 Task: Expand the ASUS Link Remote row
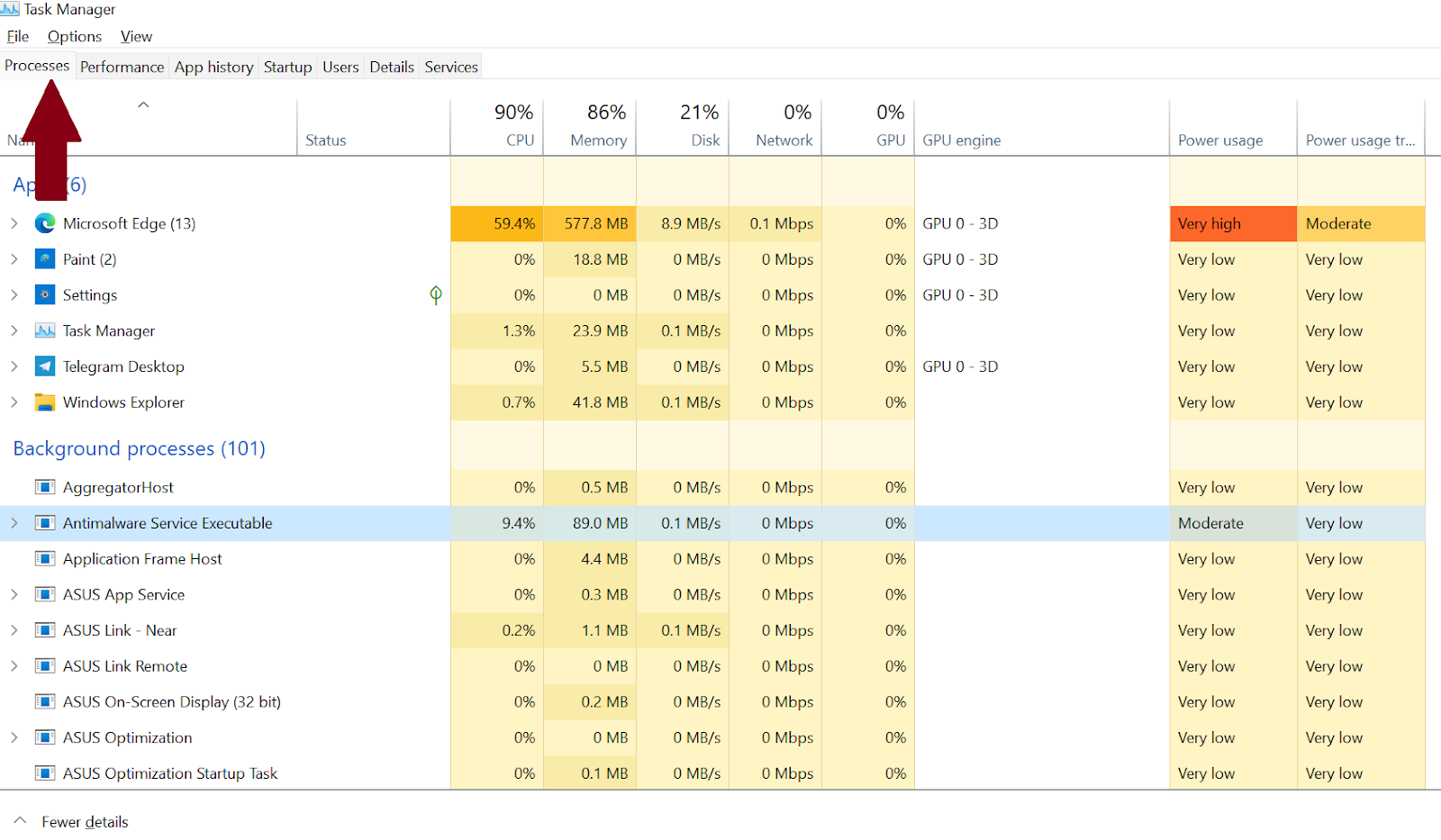pyautogui.click(x=14, y=666)
